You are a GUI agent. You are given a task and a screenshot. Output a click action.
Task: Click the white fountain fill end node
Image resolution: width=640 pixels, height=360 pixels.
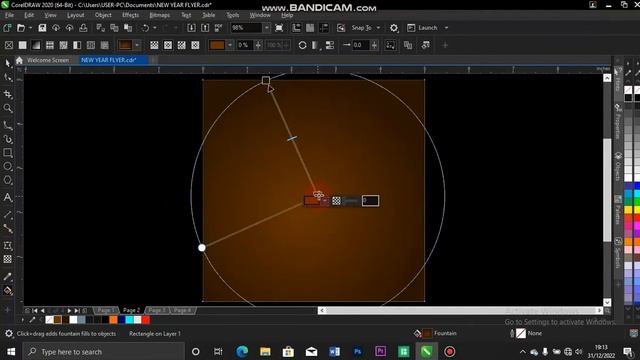coord(202,248)
